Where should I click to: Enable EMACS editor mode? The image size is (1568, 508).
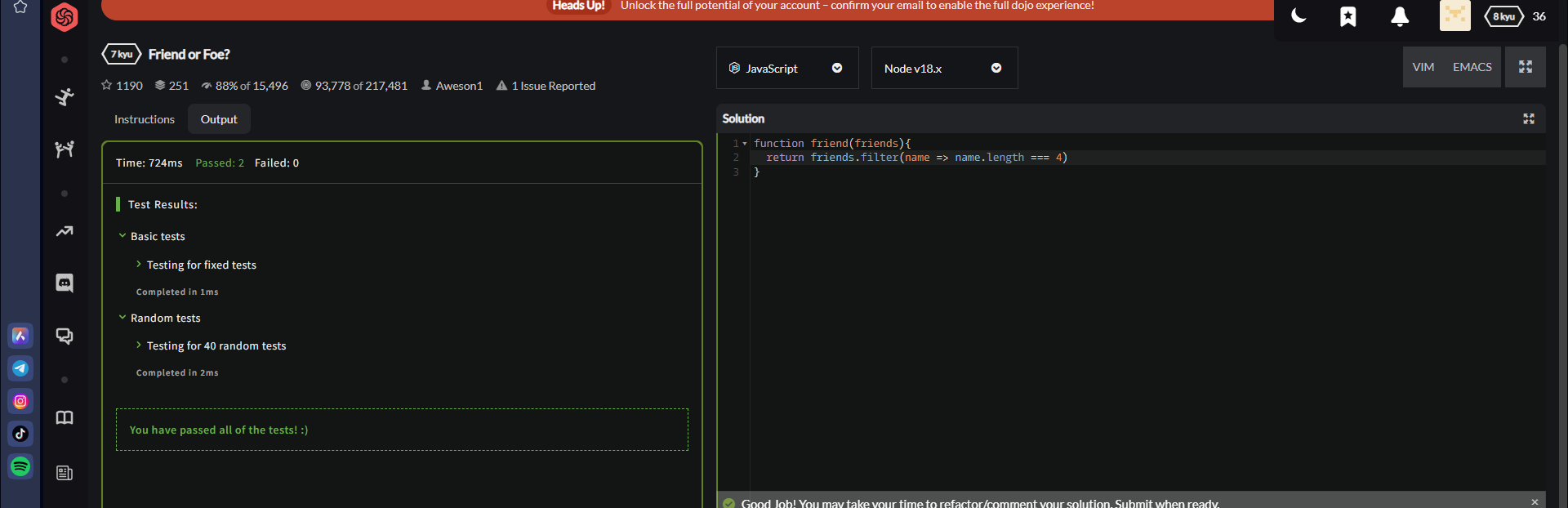tap(1472, 67)
